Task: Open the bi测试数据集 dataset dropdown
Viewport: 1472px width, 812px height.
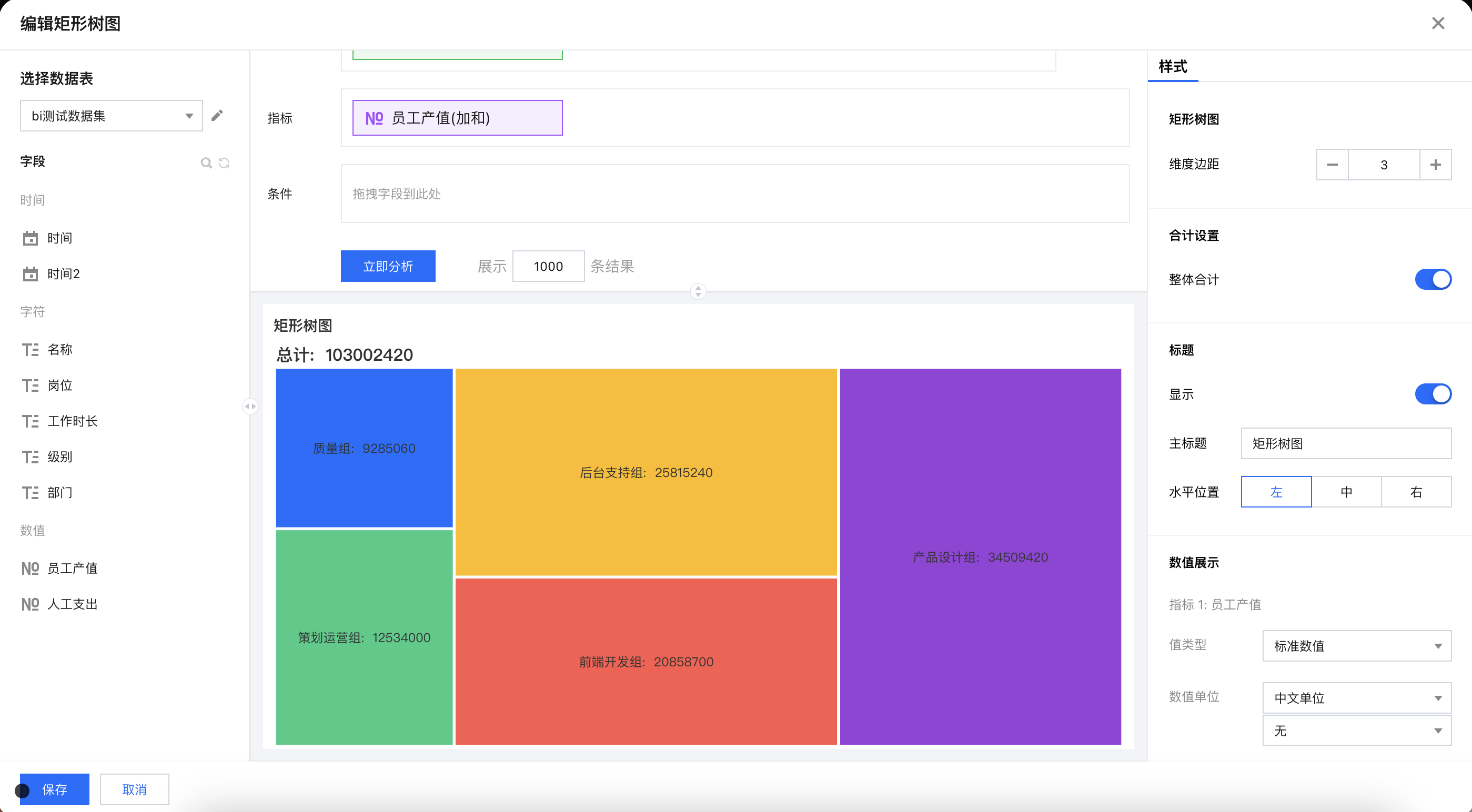Action: (112, 116)
